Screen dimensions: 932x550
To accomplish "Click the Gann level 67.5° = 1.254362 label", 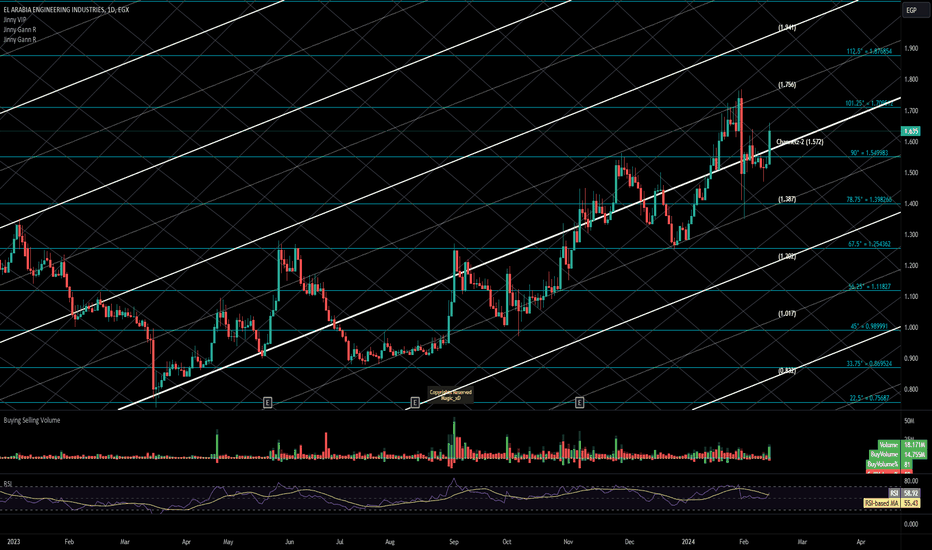I will click(x=869, y=244).
